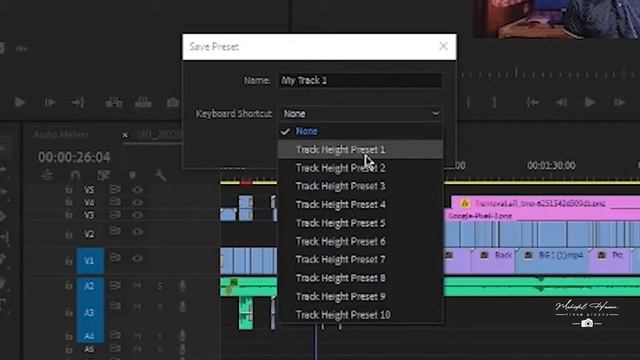Select Track Height Preset 8 in list
The image size is (640, 360).
pyautogui.click(x=360, y=278)
